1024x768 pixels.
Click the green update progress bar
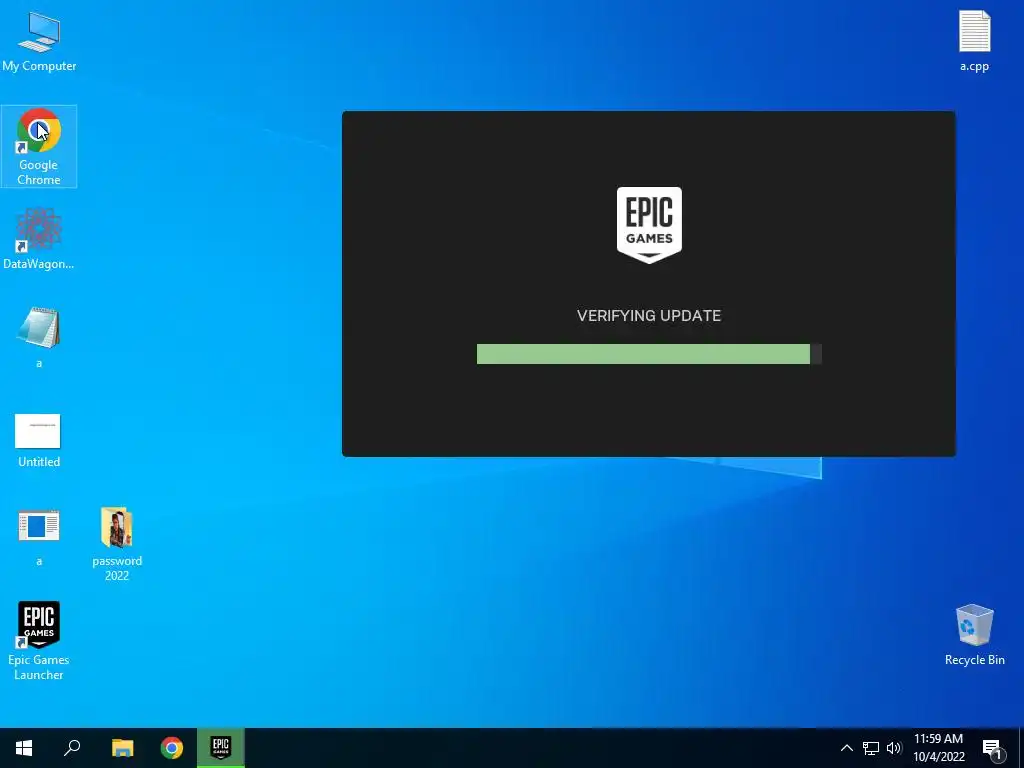pos(649,354)
